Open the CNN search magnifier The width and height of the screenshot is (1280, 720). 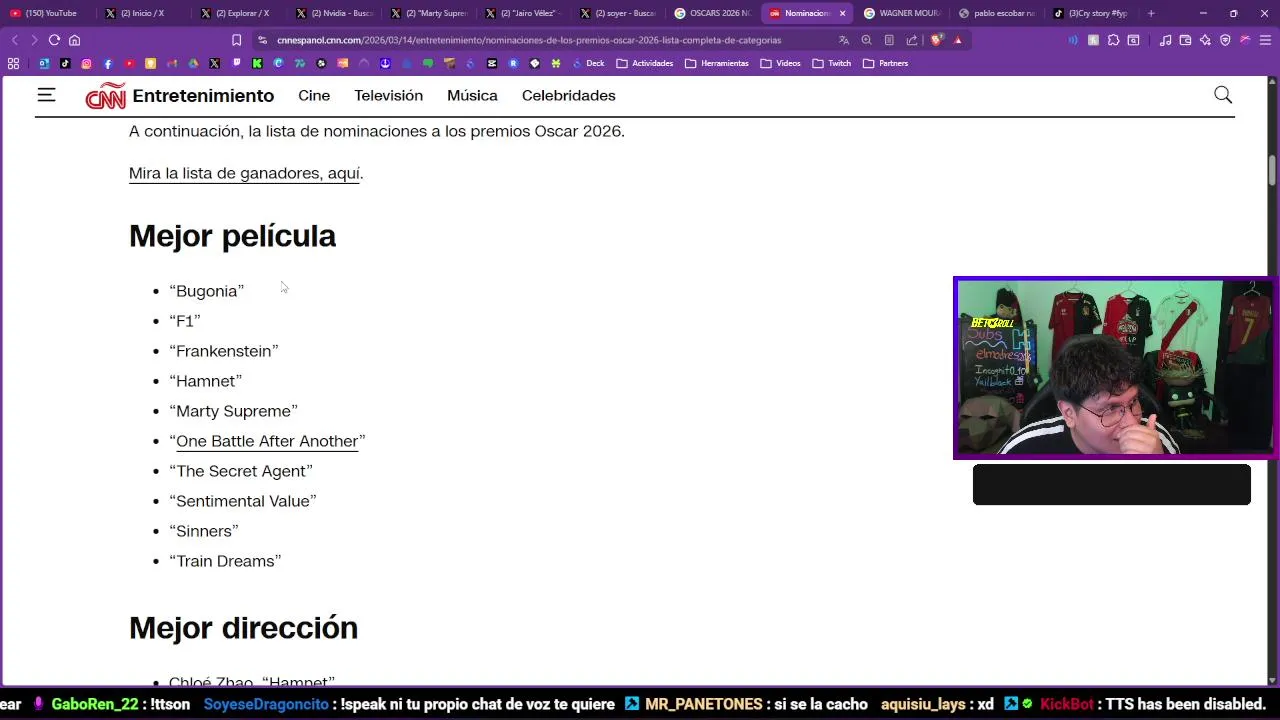1223,95
